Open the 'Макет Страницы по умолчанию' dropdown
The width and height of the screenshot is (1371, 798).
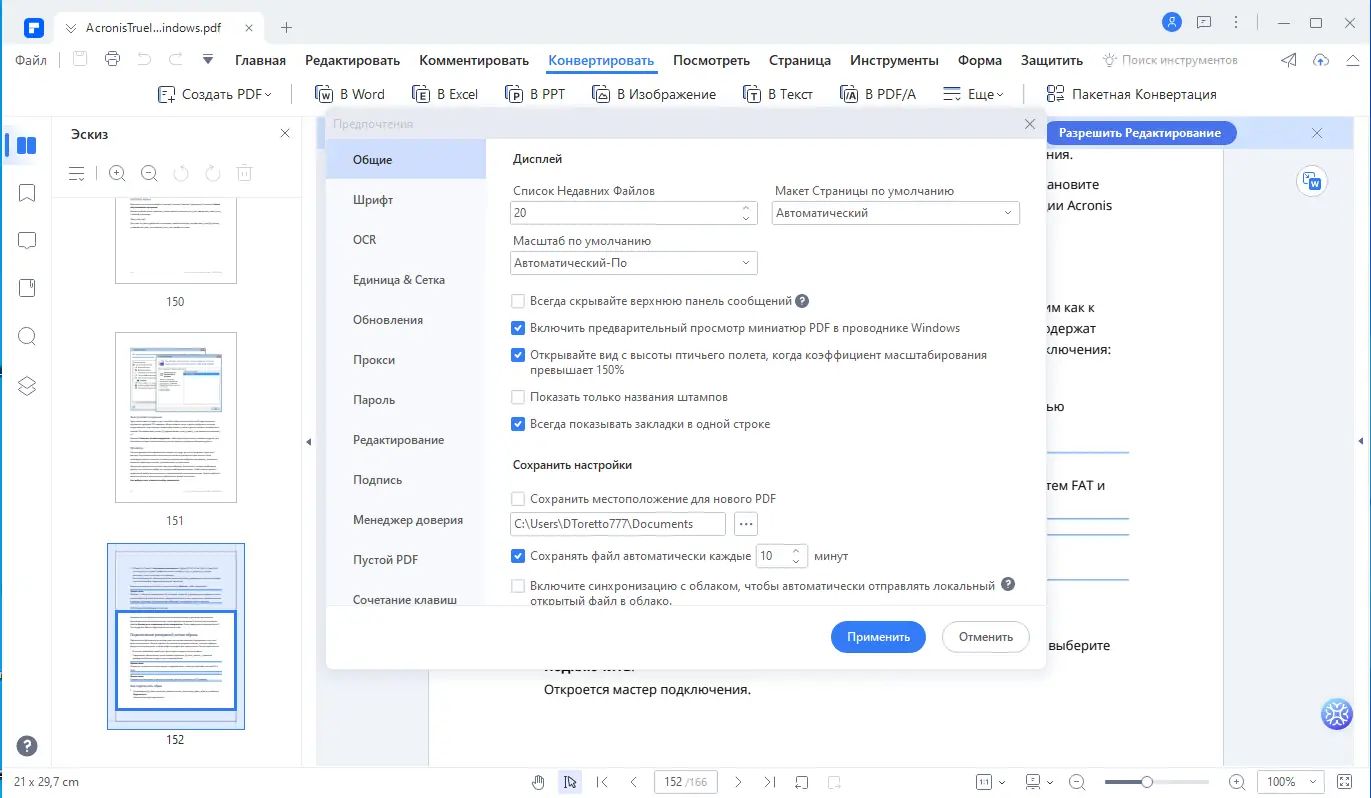pos(896,213)
